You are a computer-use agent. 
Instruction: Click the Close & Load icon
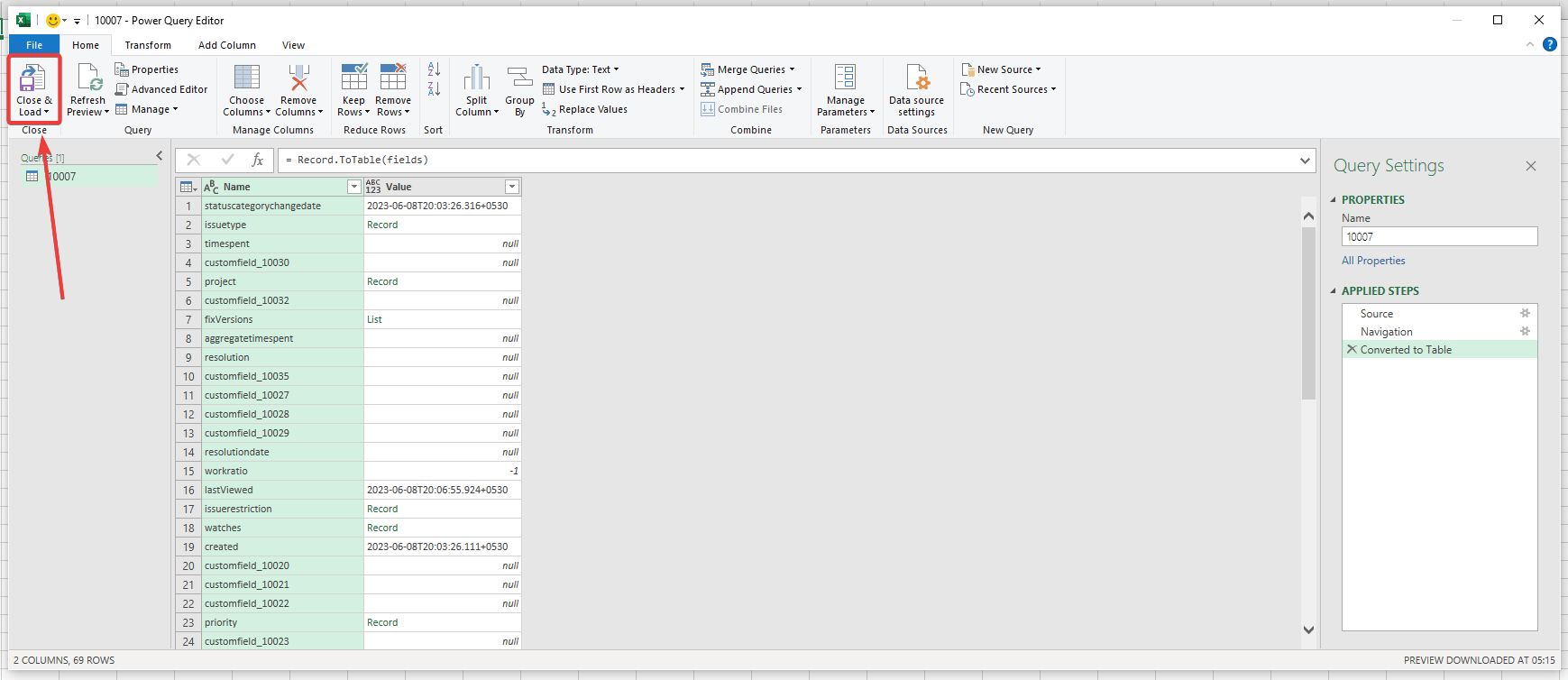[33, 78]
